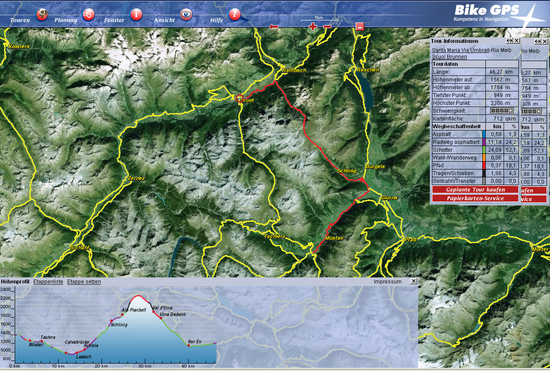Click the red save map icon
Screen dimensions: 550x371
point(360,27)
